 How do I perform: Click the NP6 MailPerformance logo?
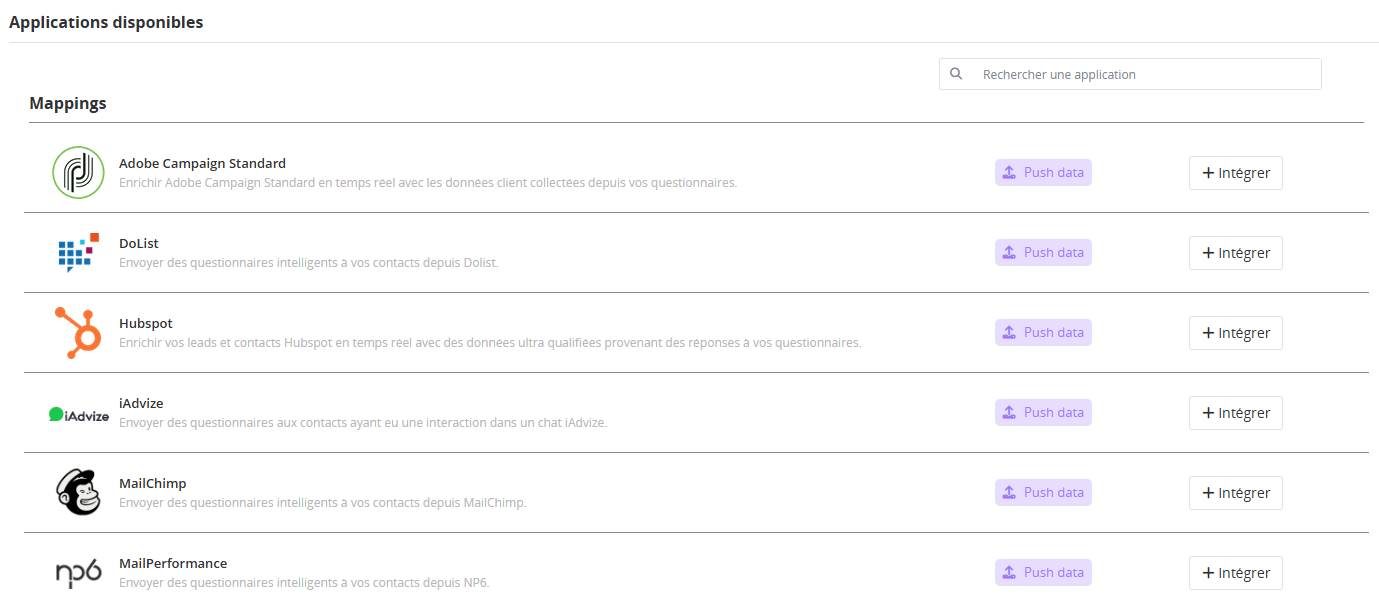(x=78, y=573)
